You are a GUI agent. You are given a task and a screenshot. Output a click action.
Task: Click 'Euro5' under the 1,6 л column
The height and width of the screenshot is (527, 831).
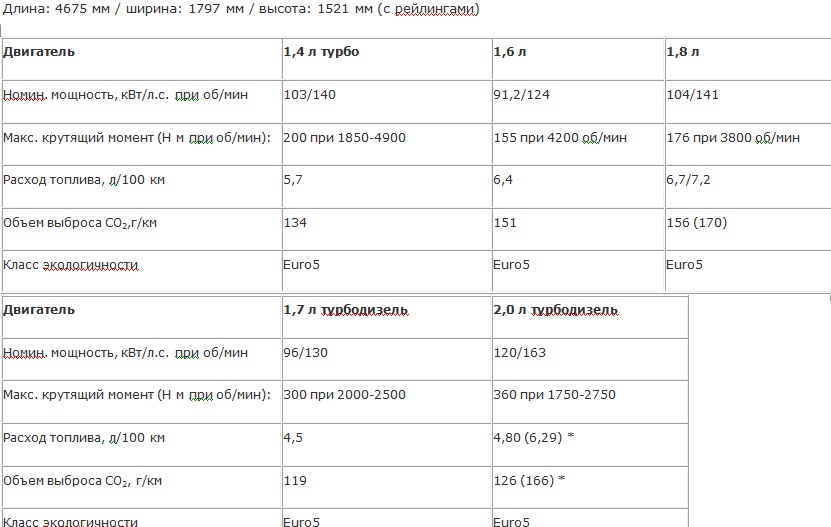511,265
